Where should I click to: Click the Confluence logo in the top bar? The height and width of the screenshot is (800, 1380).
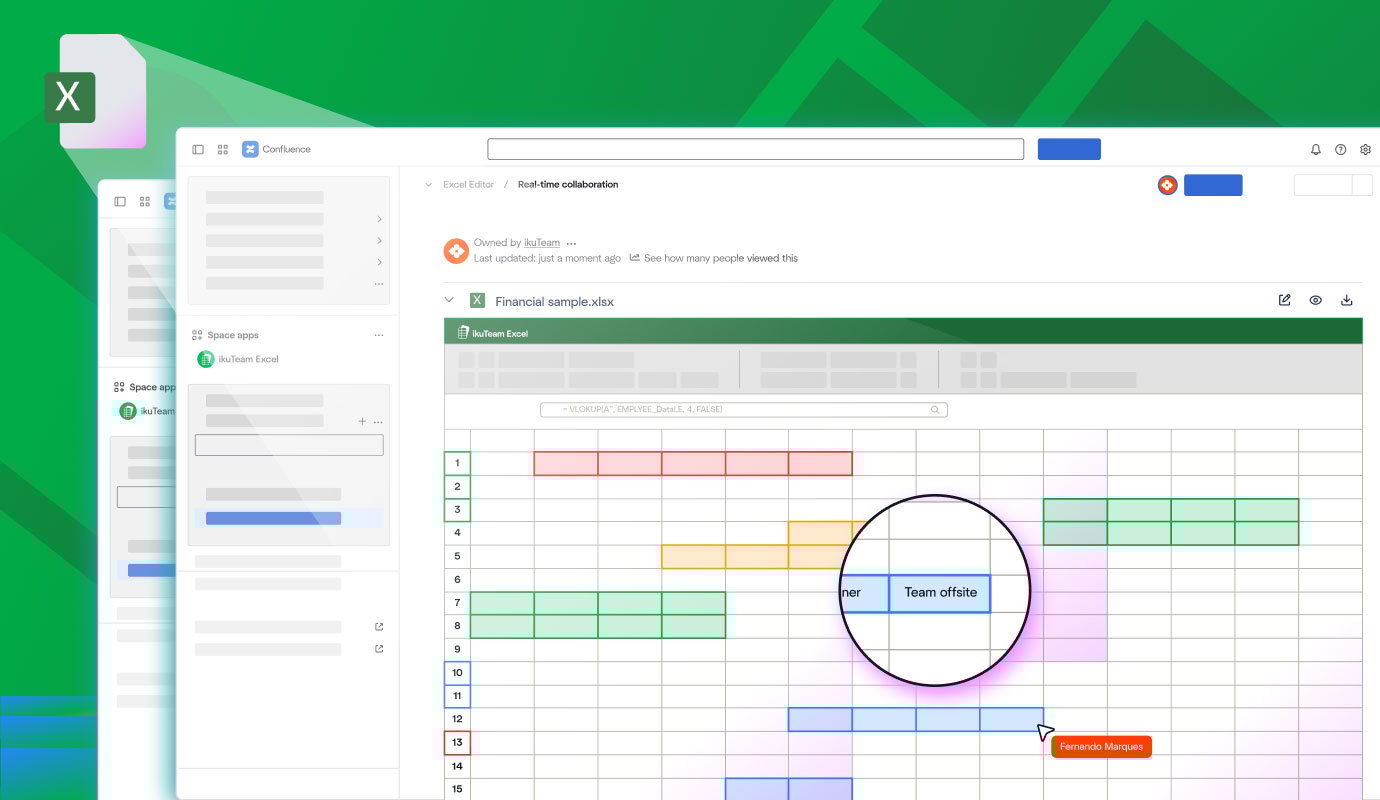tap(249, 149)
